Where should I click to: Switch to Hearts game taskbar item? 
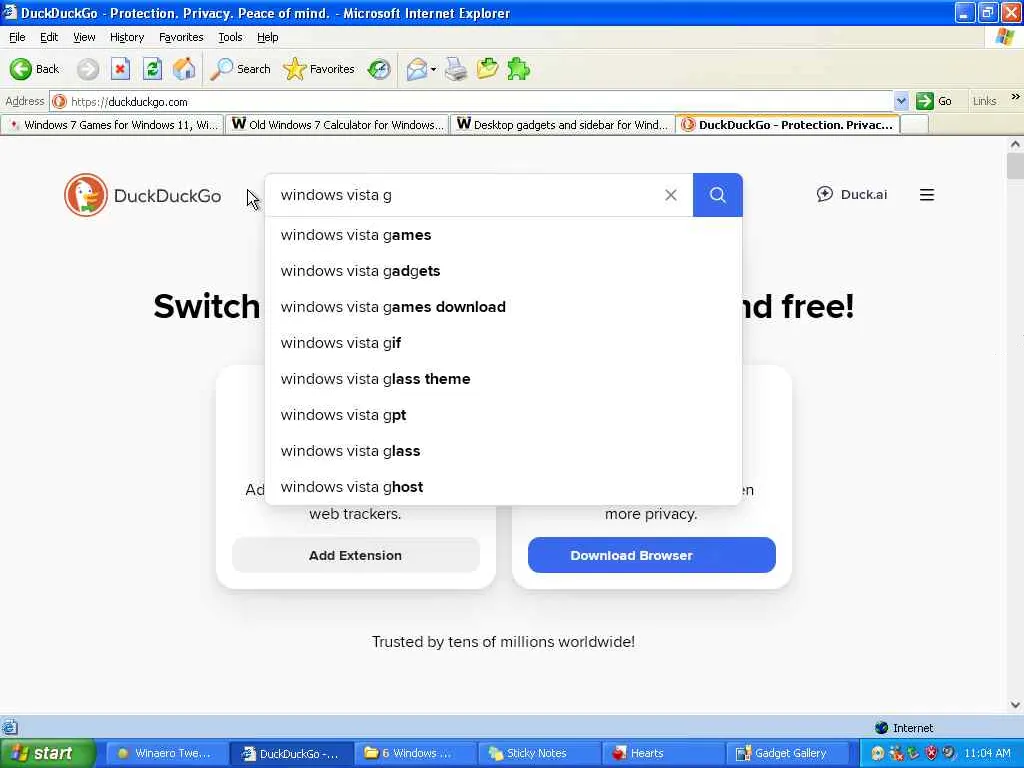point(664,753)
